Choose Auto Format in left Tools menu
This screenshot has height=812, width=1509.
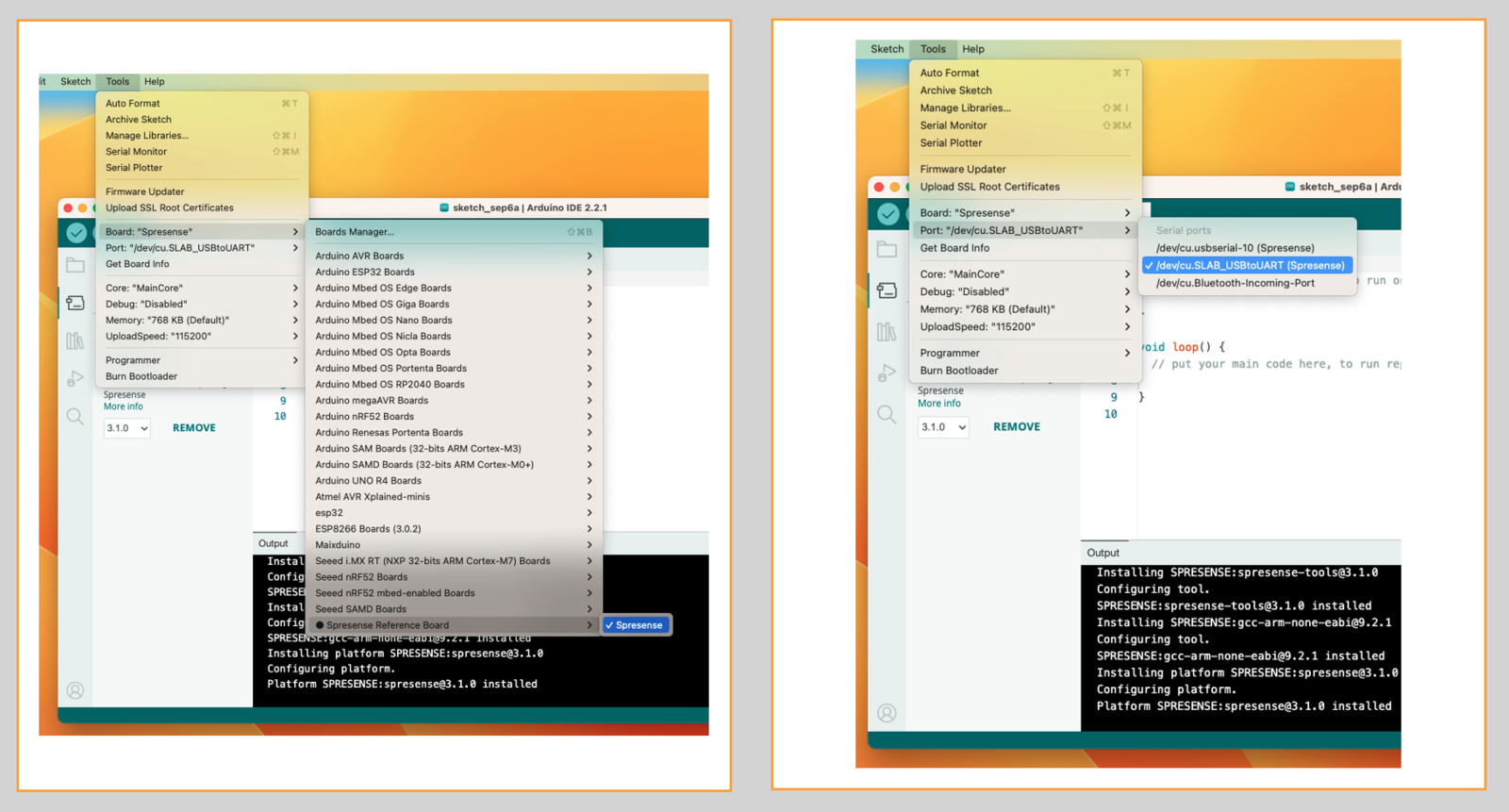[x=202, y=104]
